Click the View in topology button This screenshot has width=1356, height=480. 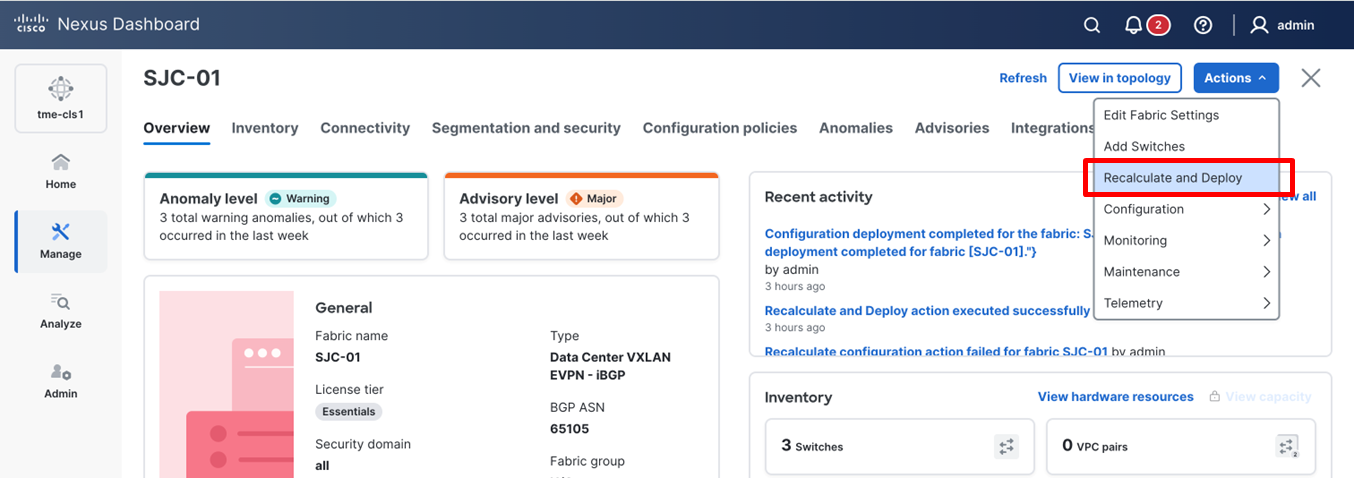1119,78
